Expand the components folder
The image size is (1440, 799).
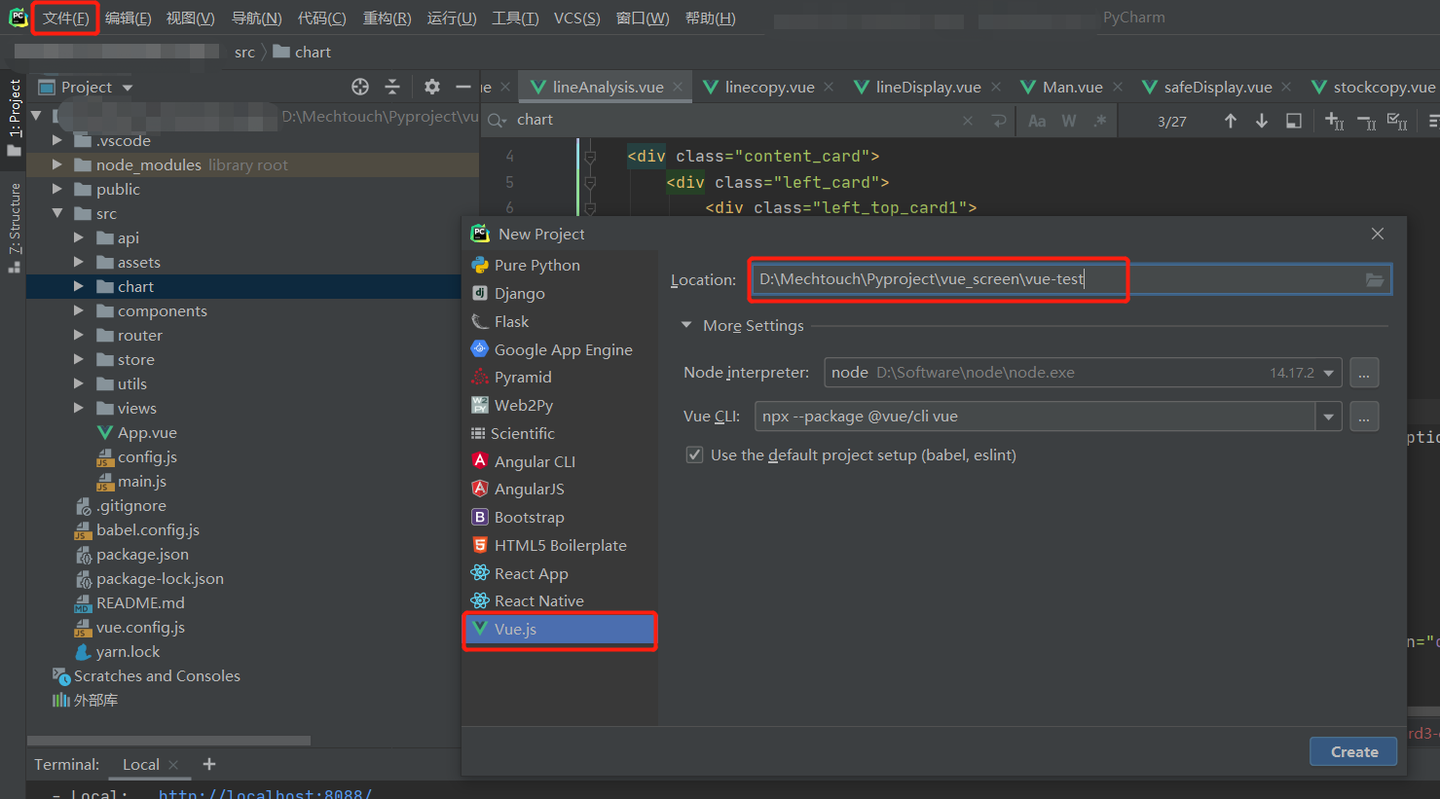pos(79,311)
